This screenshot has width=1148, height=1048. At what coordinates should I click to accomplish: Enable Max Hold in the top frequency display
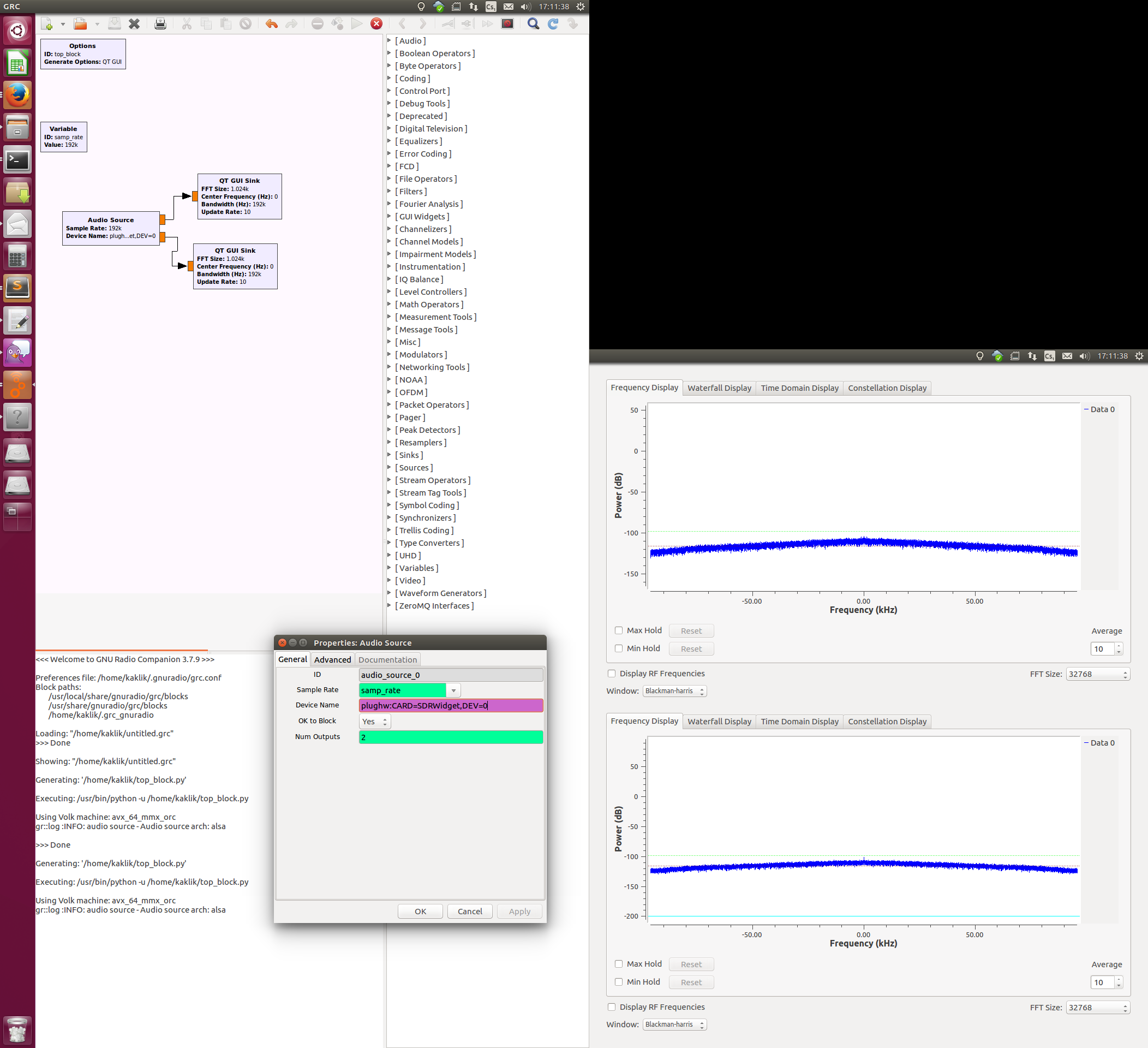[x=618, y=630]
